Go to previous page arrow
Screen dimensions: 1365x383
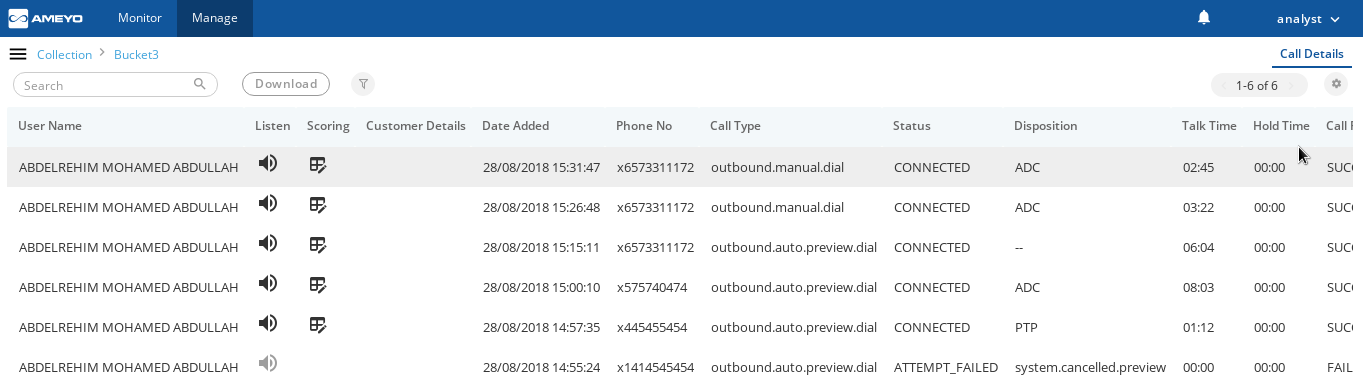click(x=1224, y=86)
